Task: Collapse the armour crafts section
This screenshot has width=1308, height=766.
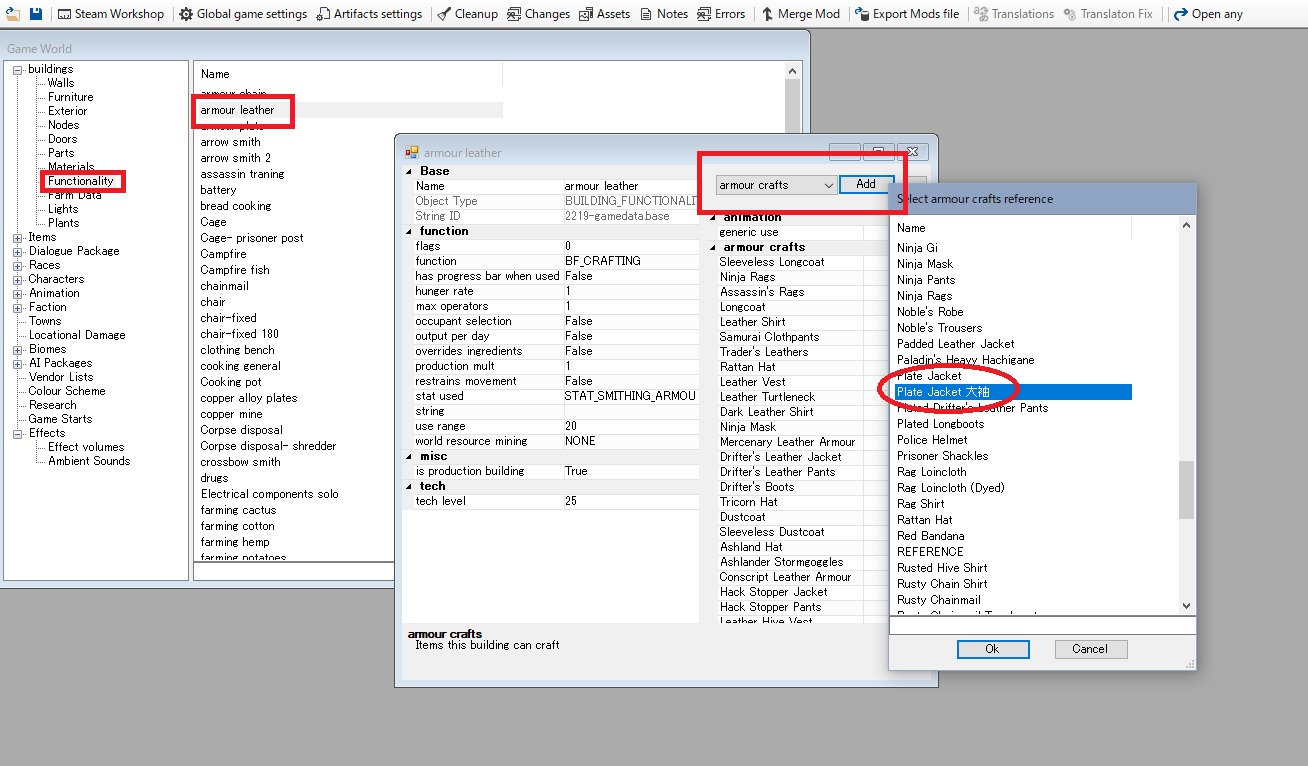Action: click(x=713, y=247)
